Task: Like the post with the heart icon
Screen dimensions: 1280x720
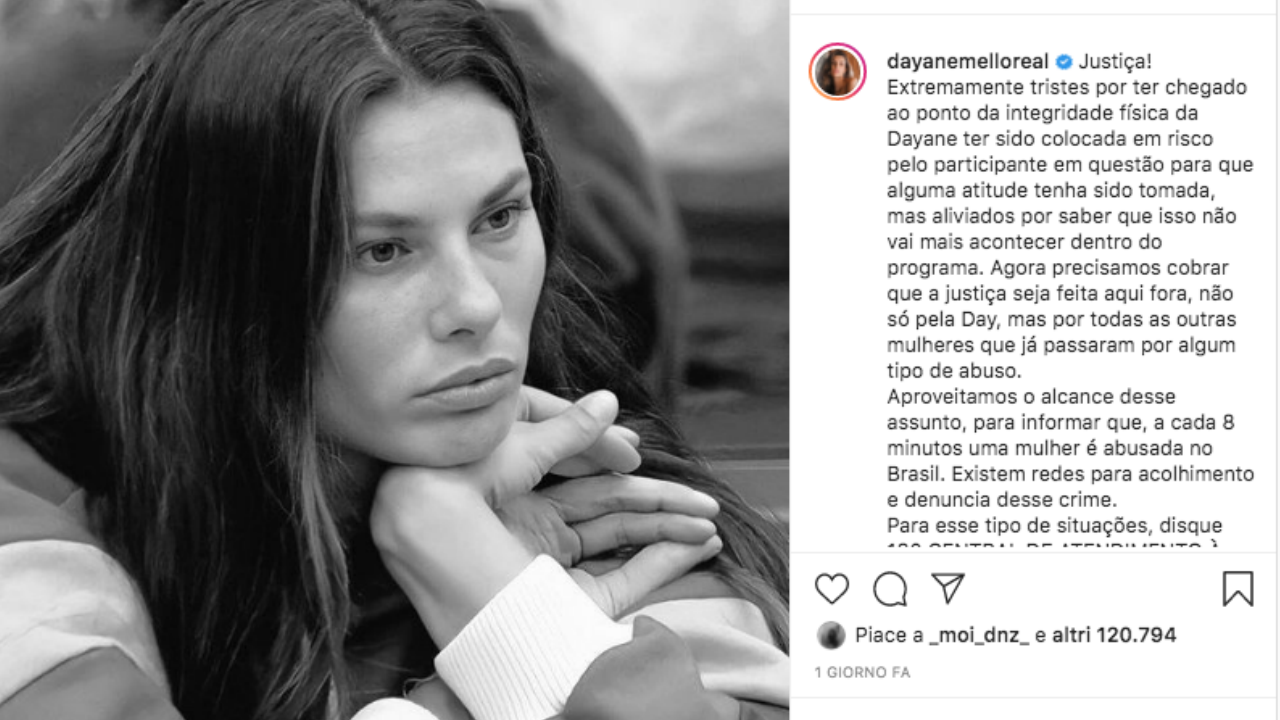Action: coord(831,589)
